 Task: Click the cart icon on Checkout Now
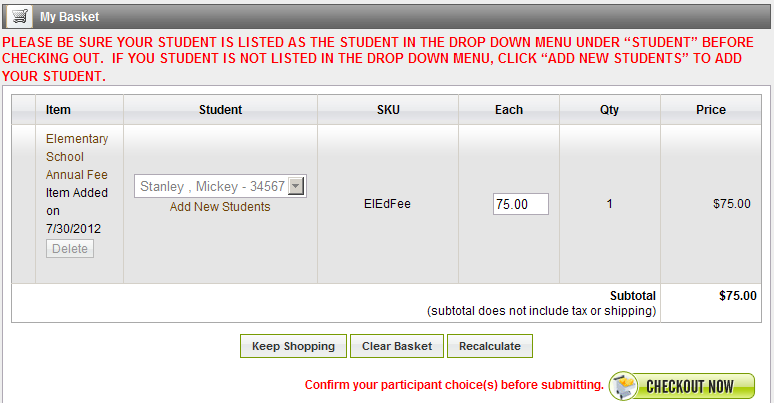(x=623, y=386)
